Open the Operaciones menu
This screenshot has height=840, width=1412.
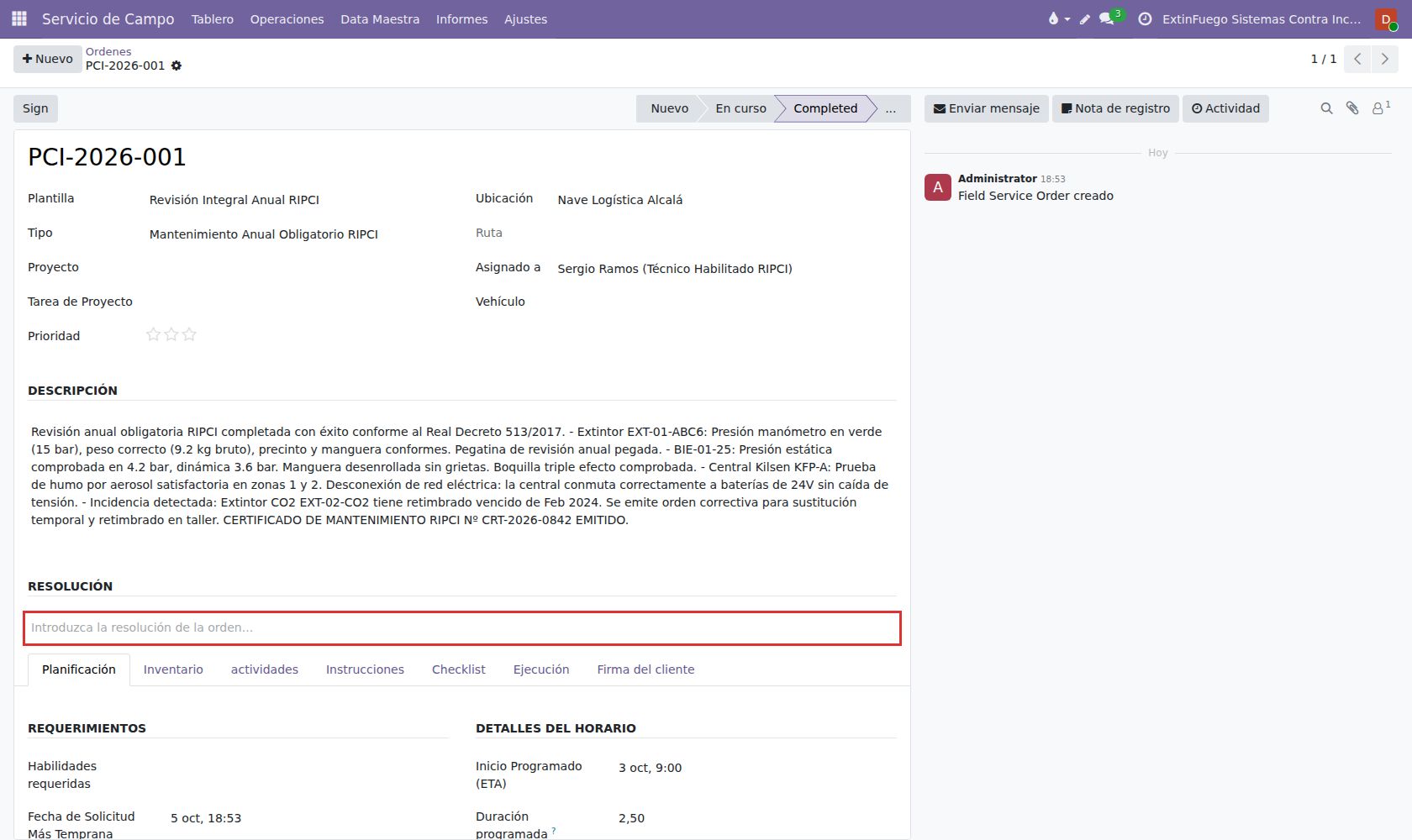(x=287, y=18)
